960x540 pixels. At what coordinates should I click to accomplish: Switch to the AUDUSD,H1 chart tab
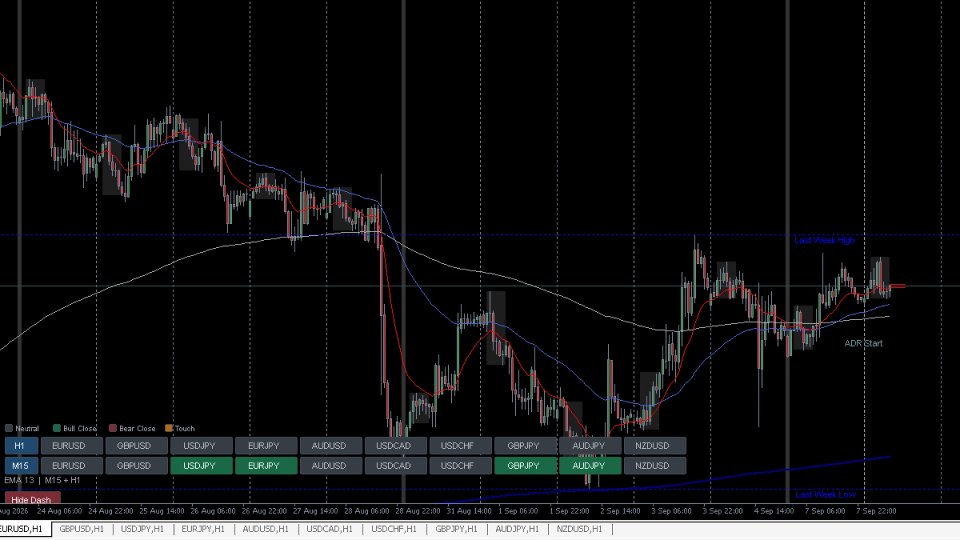coord(265,529)
